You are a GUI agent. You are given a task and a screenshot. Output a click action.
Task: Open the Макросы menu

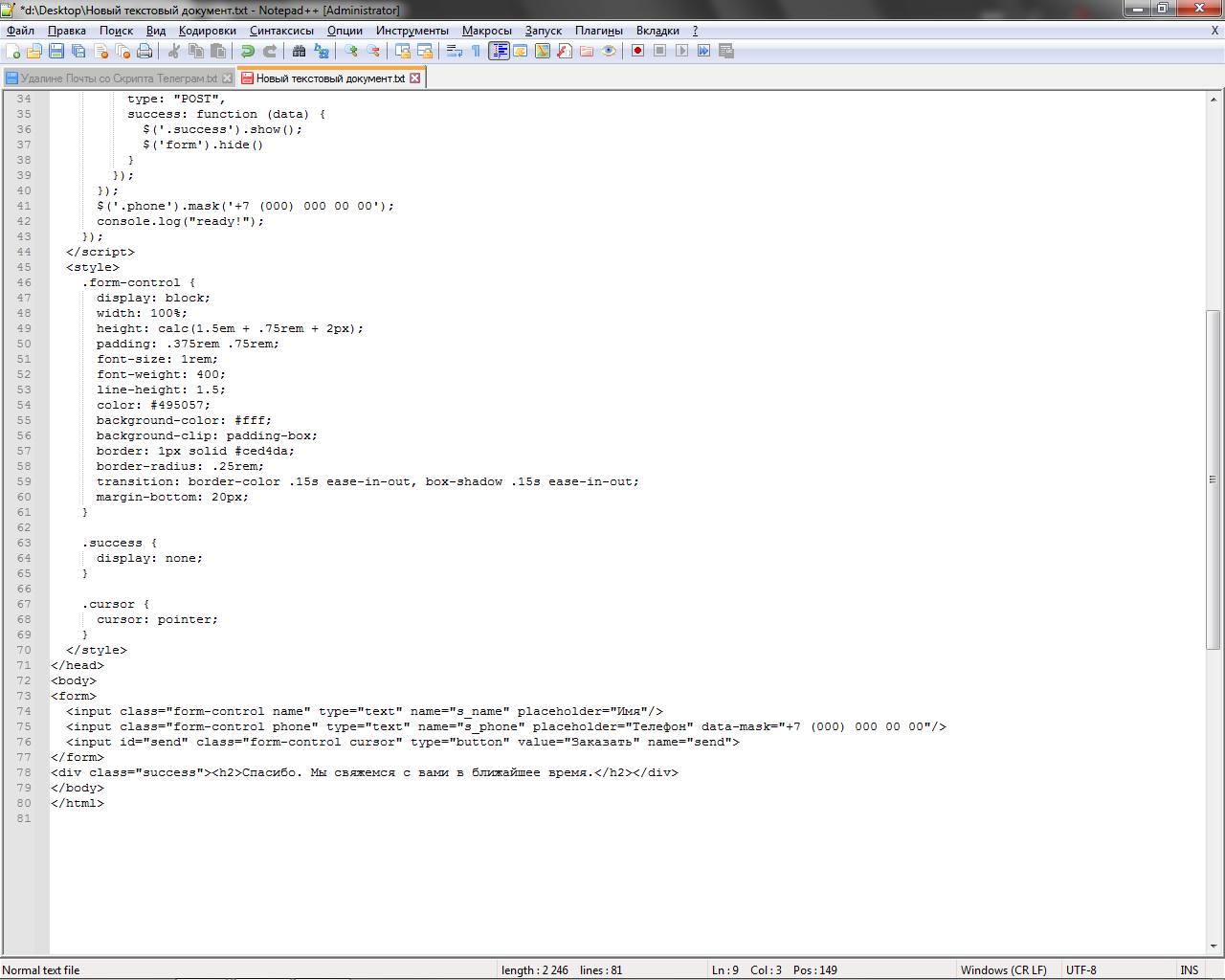[487, 31]
